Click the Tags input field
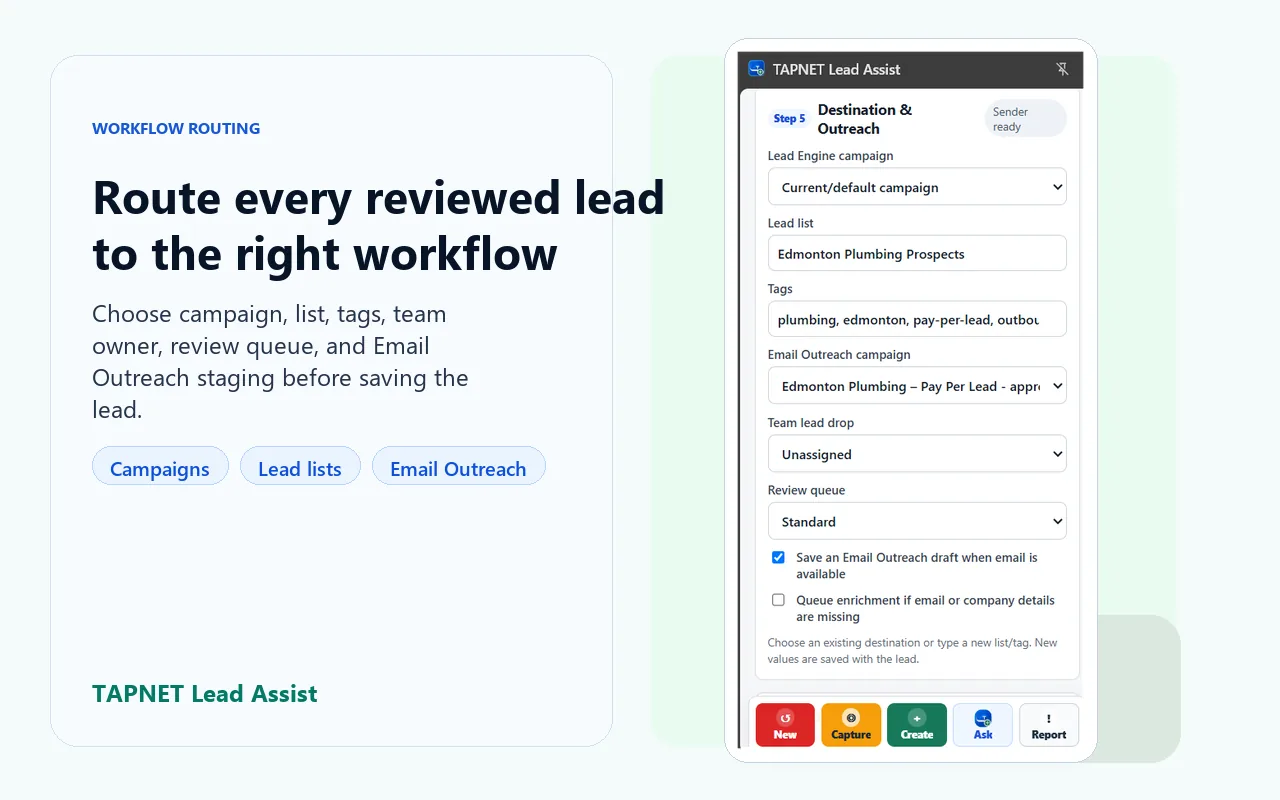This screenshot has width=1280, height=800. click(x=917, y=319)
